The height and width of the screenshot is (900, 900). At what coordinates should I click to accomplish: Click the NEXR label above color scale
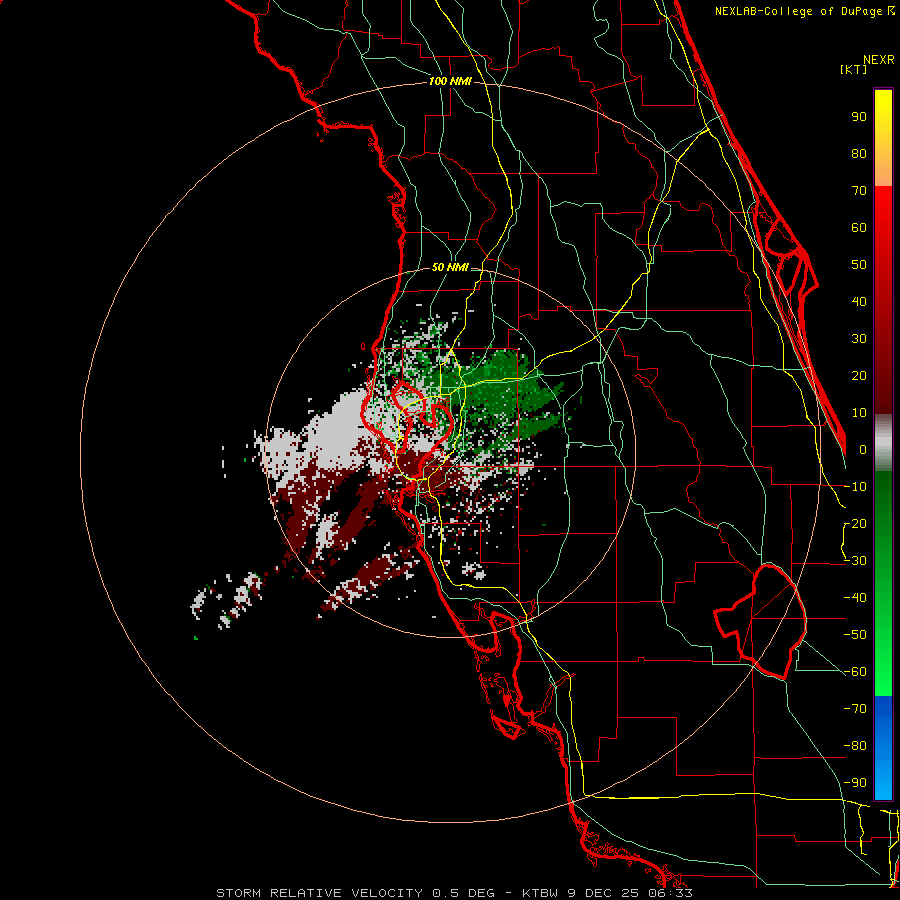879,60
